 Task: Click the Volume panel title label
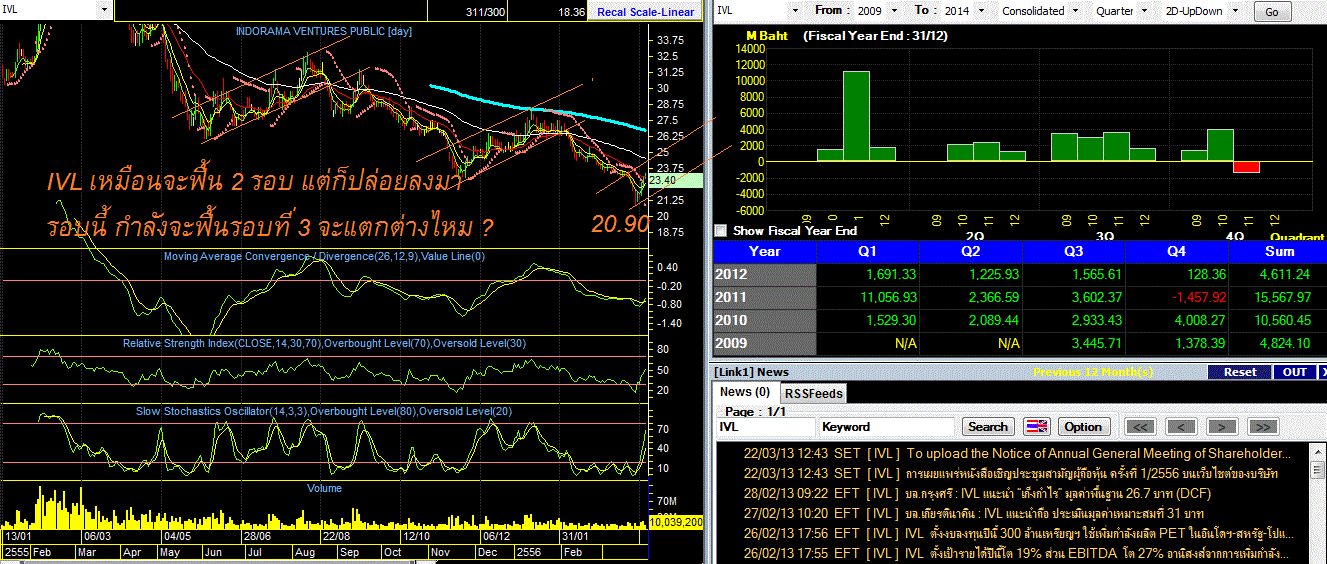click(324, 488)
